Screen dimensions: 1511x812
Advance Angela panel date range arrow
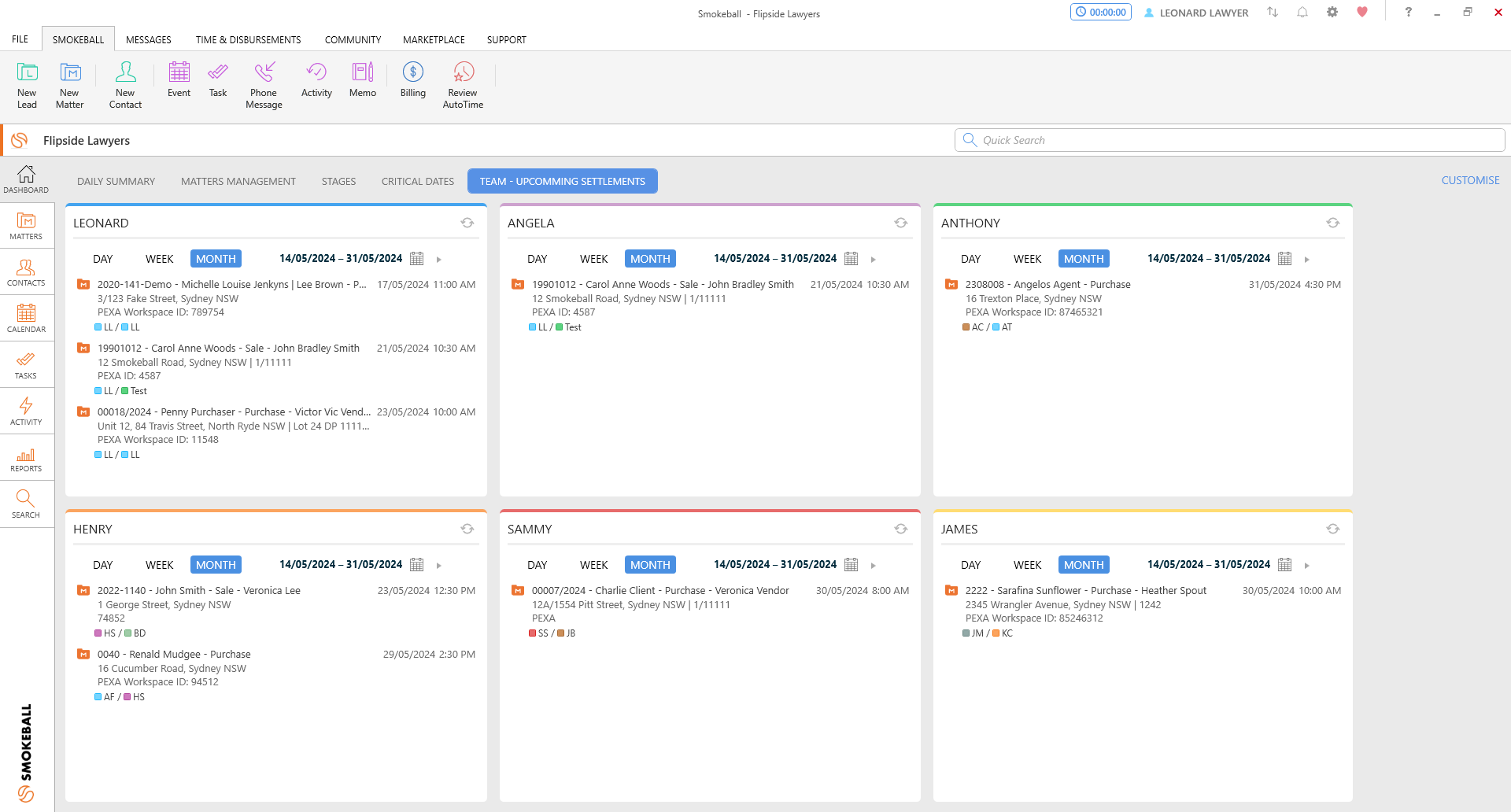pos(874,260)
